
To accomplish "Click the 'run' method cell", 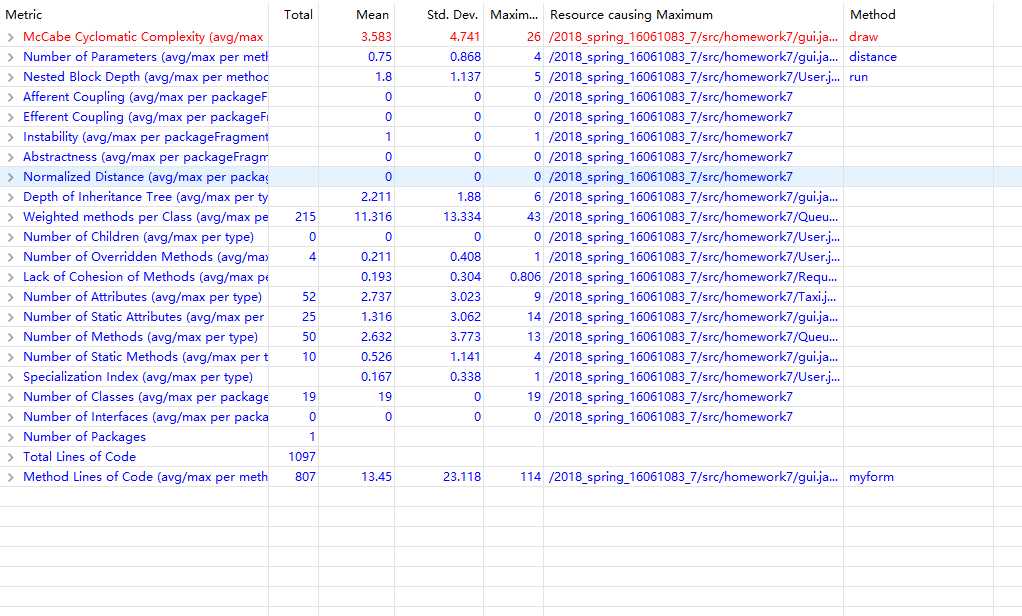I will [x=858, y=77].
